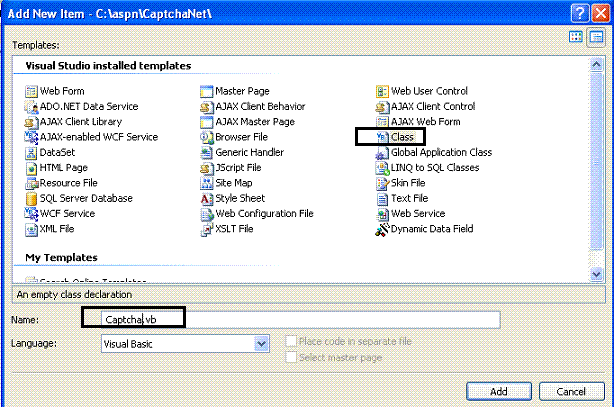Image resolution: width=614 pixels, height=407 pixels.
Task: Select the Text File icon
Action: (x=382, y=198)
